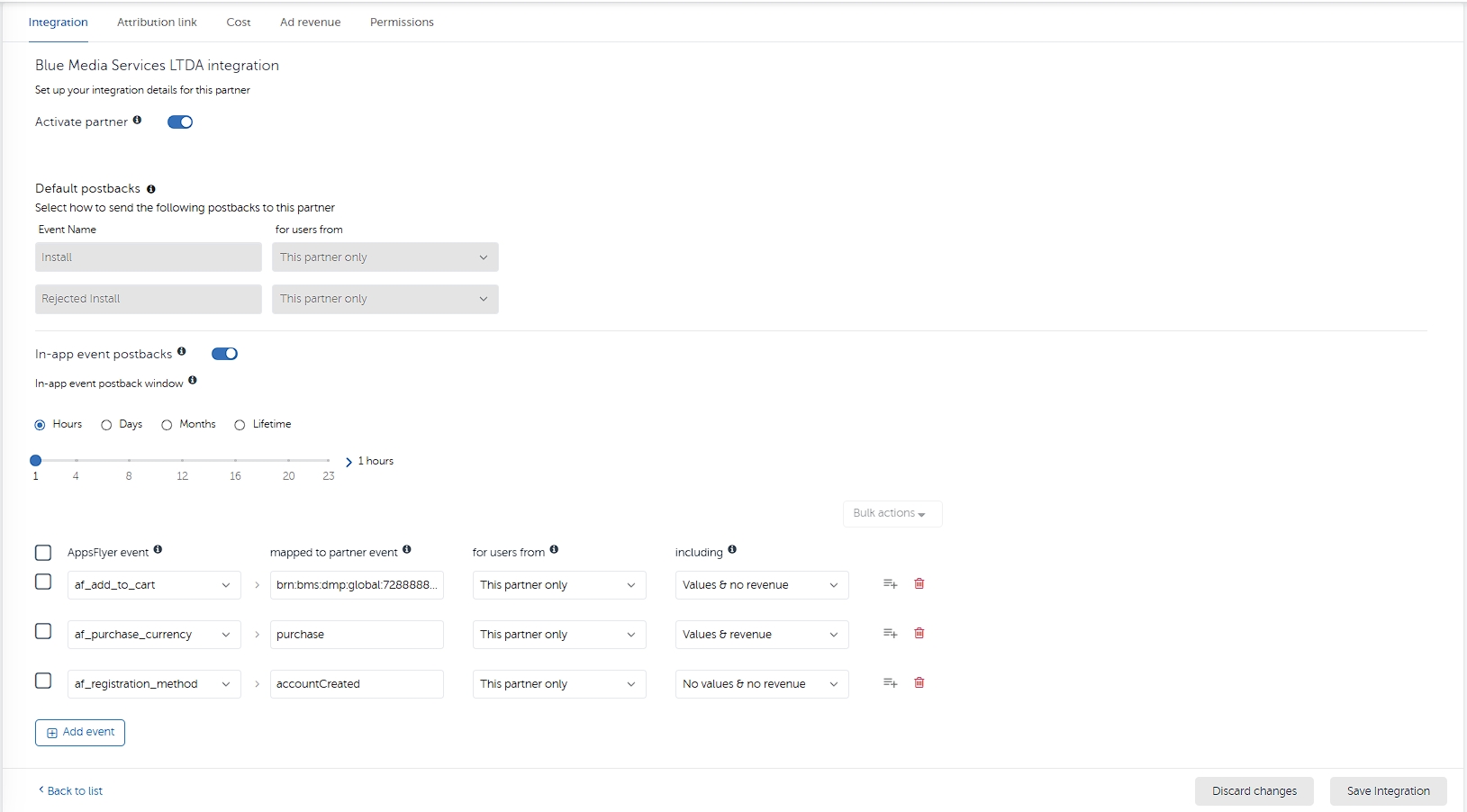Click add-parameter icon for af_purchase_currency row
1467x812 pixels.
890,634
